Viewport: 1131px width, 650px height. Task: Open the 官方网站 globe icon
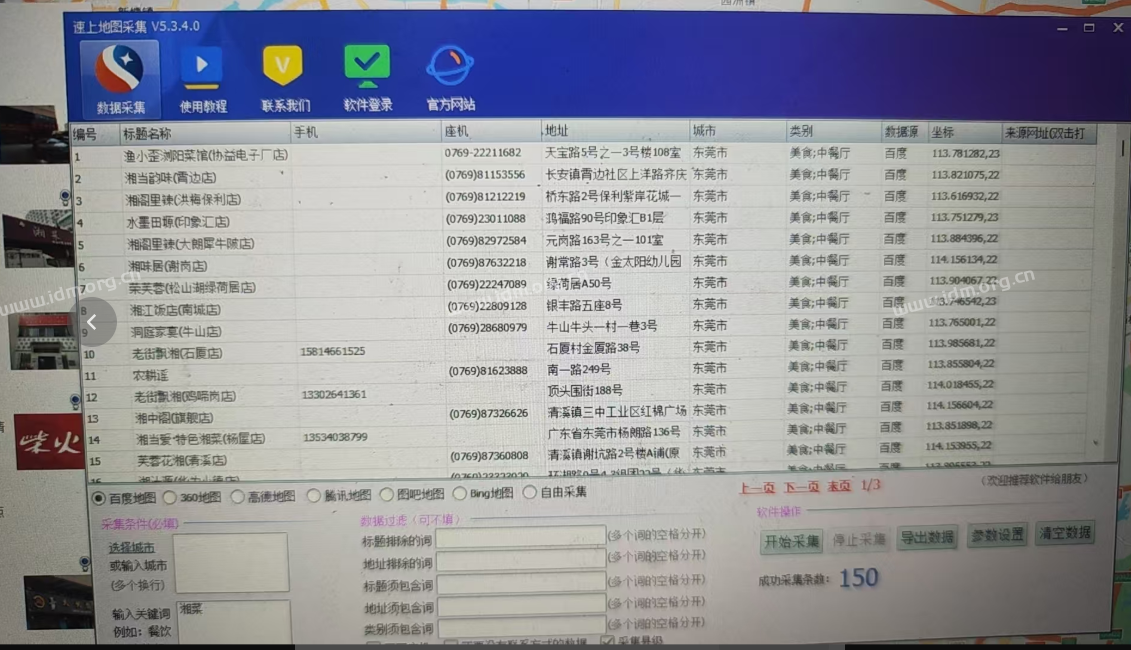click(450, 78)
